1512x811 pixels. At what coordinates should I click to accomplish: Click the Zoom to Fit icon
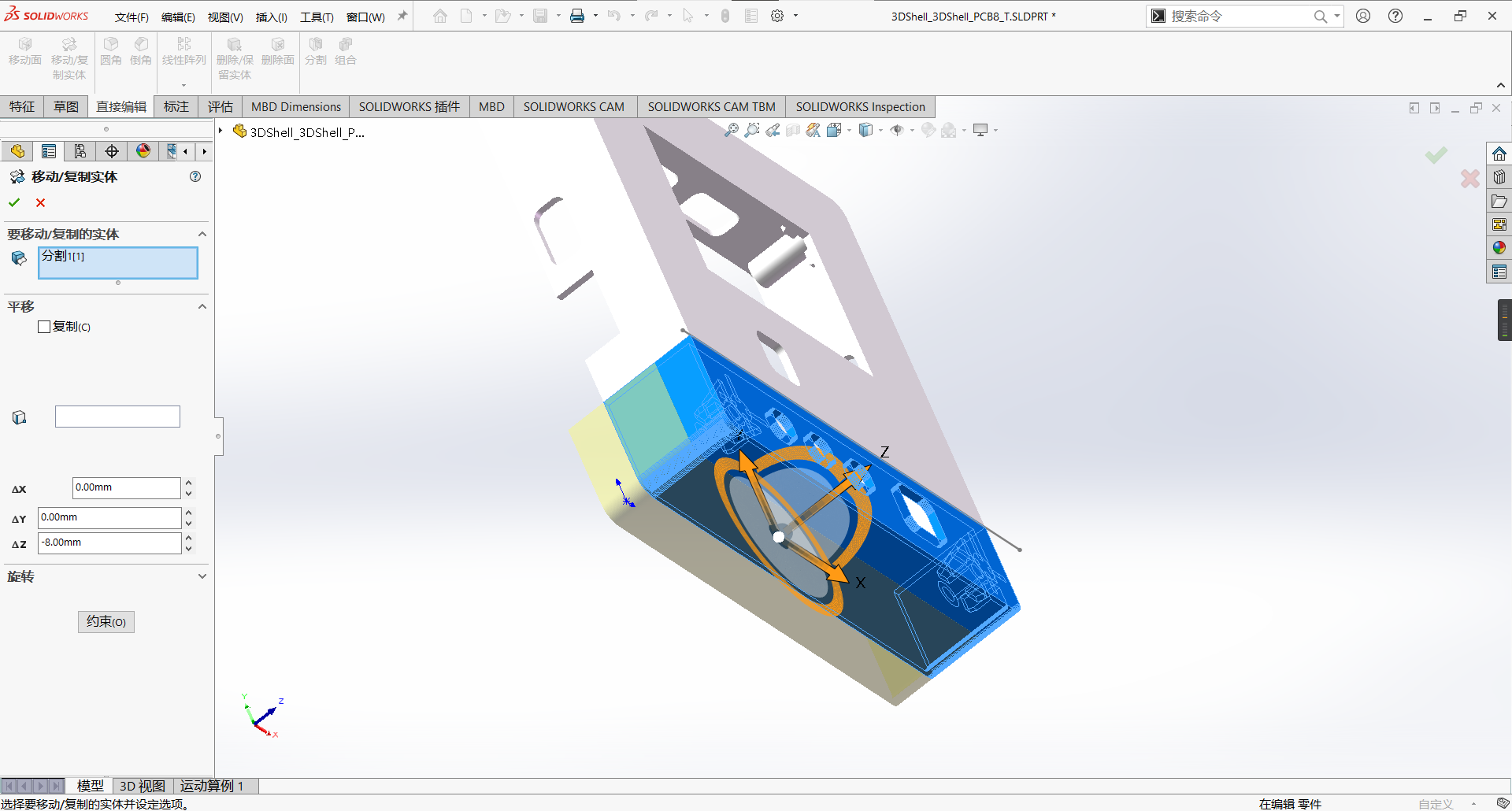tap(732, 130)
